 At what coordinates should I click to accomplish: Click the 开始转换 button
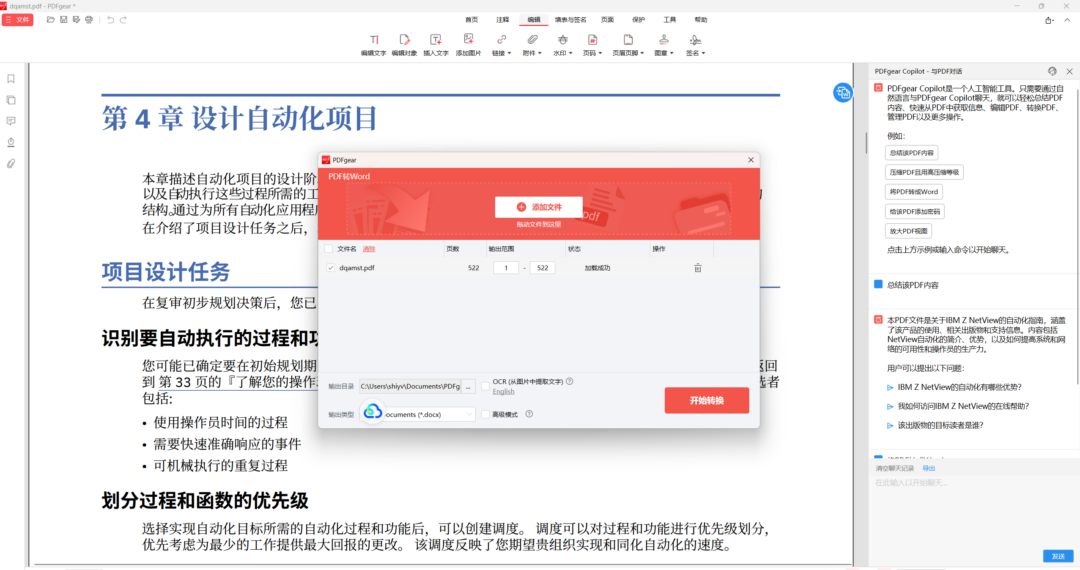pos(707,401)
